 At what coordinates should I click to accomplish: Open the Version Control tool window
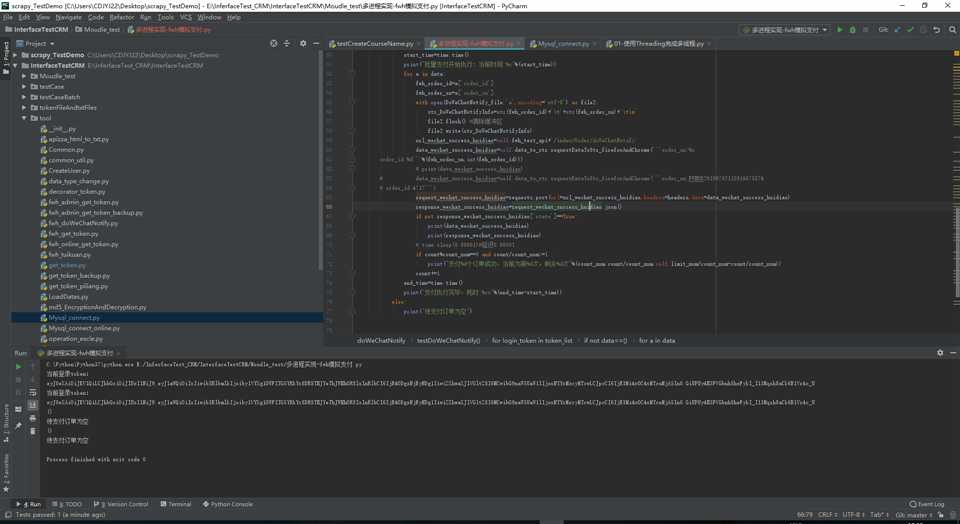[x=121, y=504]
